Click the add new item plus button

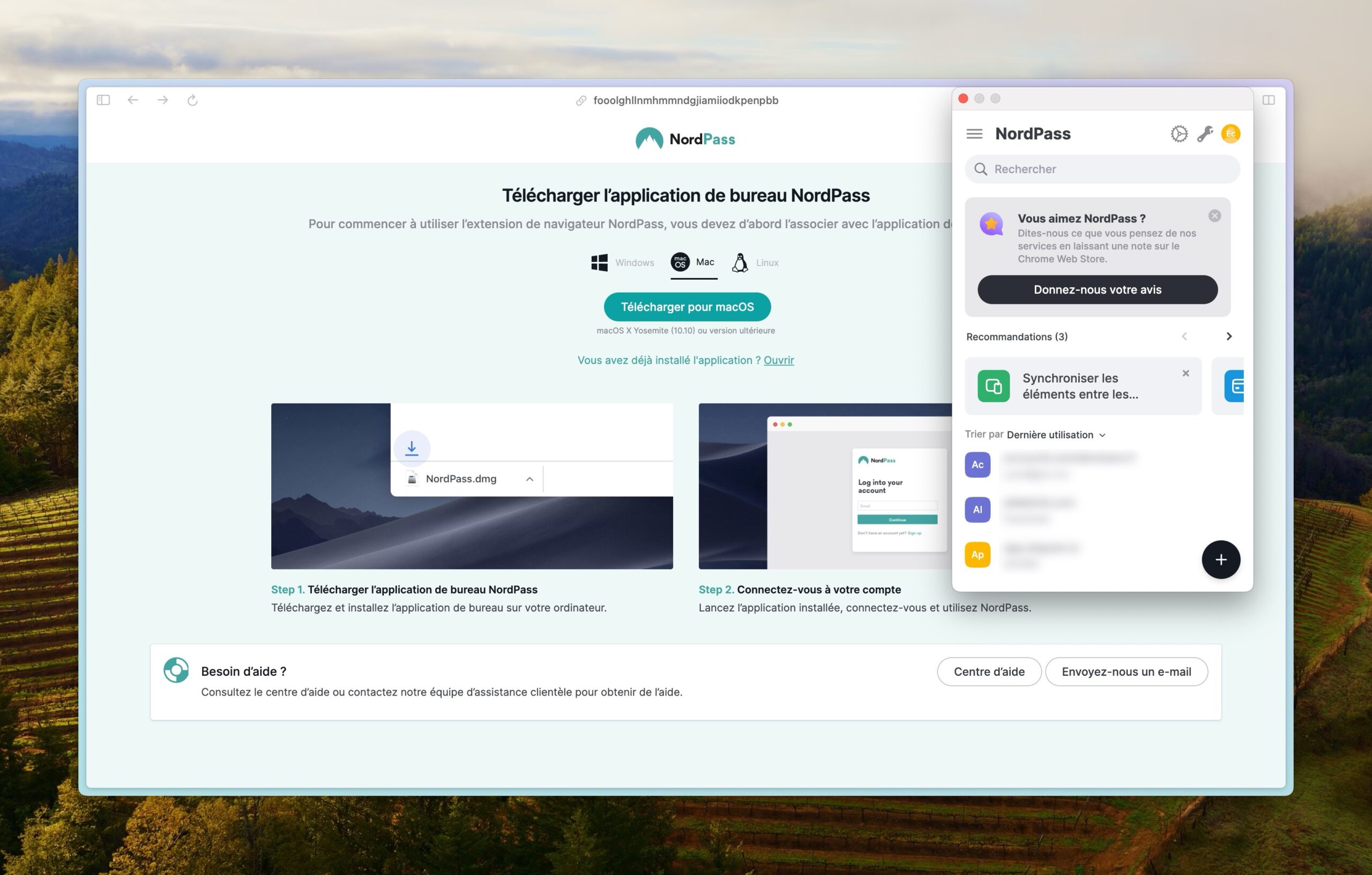click(1220, 560)
